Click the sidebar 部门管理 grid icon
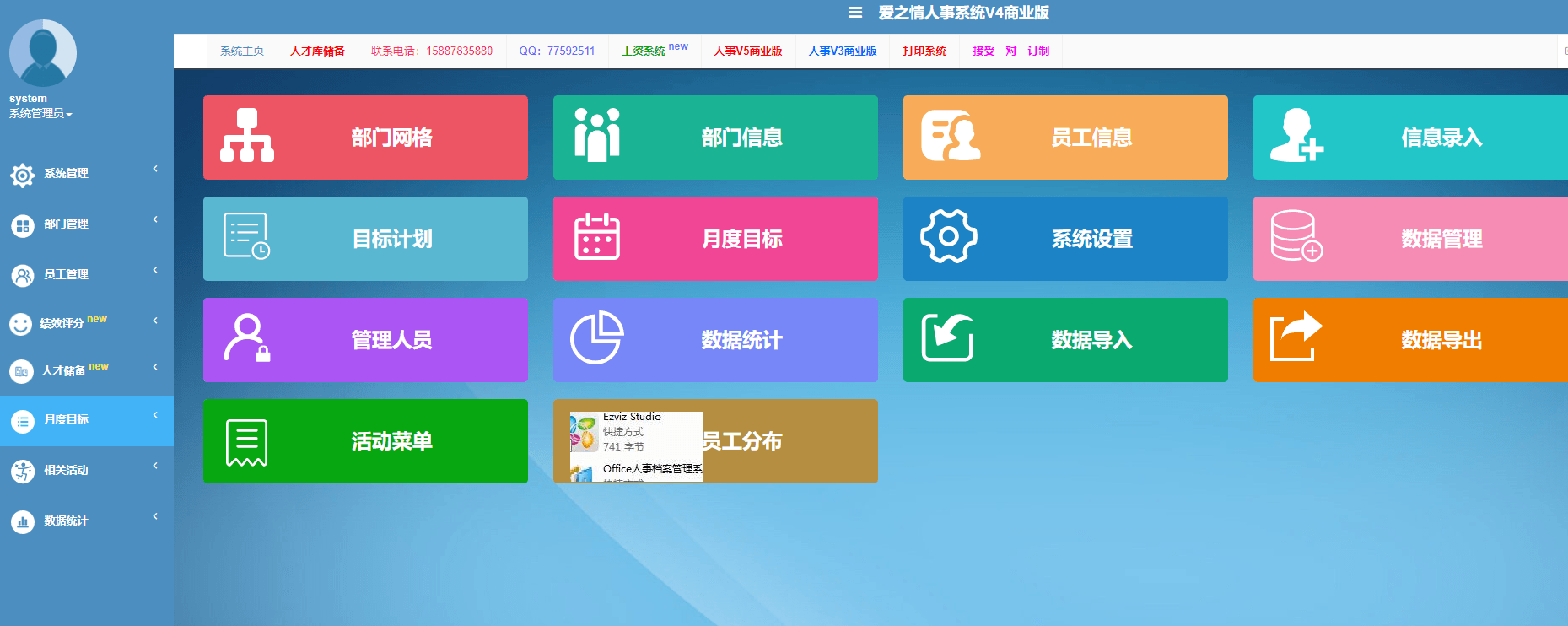Viewport: 1568px width, 626px height. click(22, 226)
